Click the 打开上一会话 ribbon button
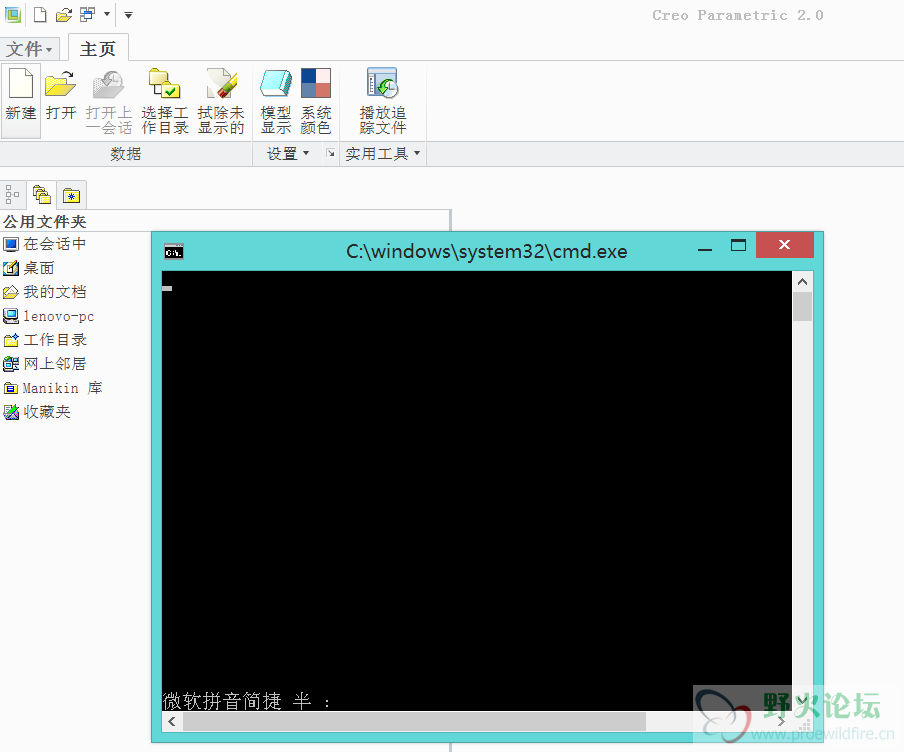The height and width of the screenshot is (752, 904). pos(108,101)
